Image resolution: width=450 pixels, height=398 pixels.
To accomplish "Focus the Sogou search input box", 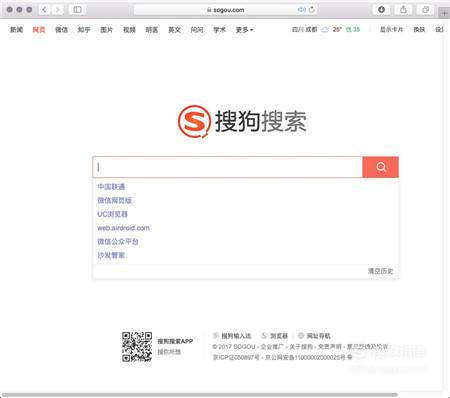I will click(228, 167).
